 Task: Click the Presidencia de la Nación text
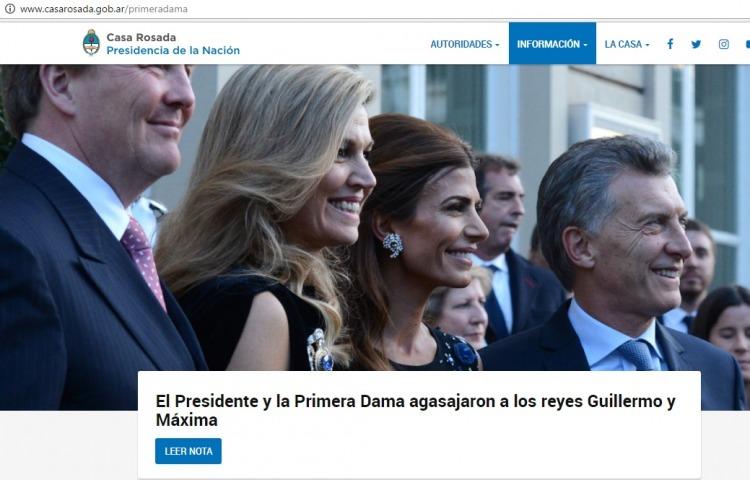[173, 50]
